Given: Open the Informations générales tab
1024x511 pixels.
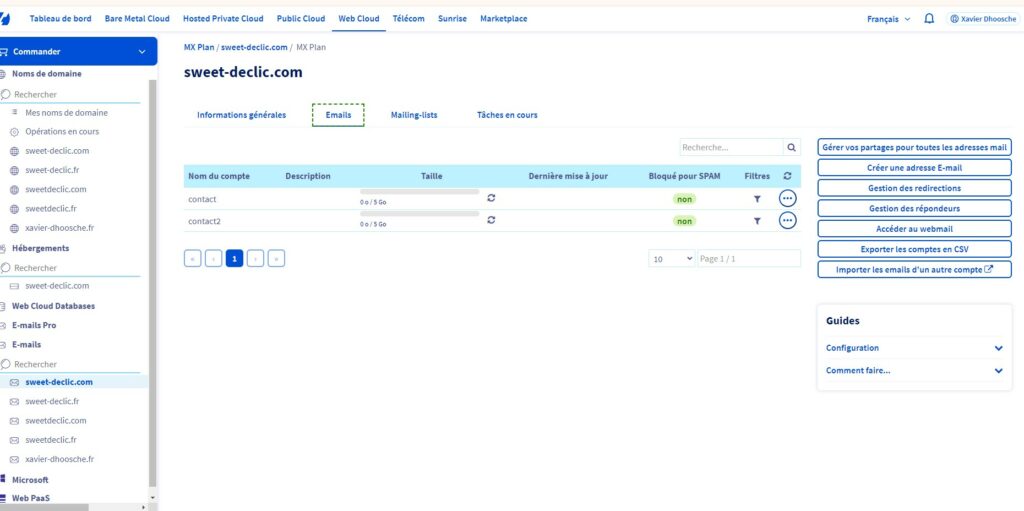Looking at the screenshot, I should click(x=241, y=115).
